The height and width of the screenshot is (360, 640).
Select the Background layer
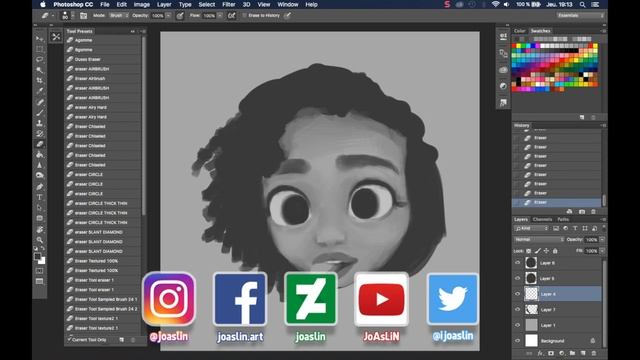pos(558,340)
